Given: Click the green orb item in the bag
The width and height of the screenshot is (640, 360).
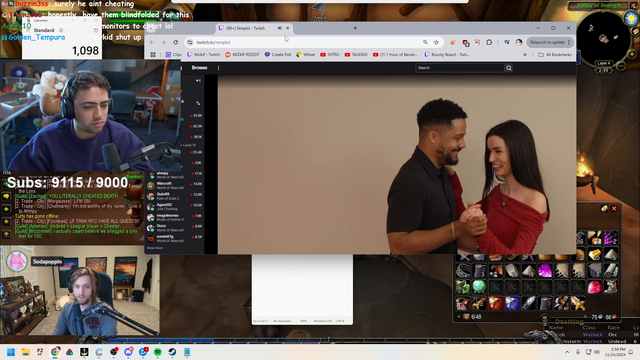Looking at the screenshot, I should (479, 287).
